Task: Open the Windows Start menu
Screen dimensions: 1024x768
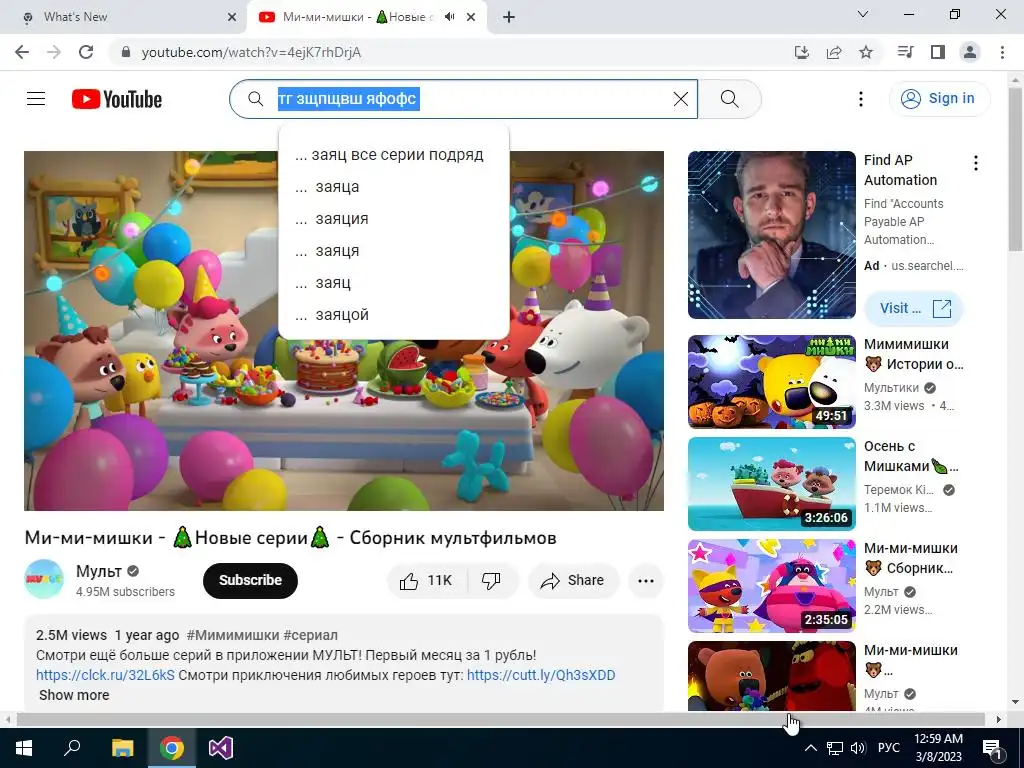Action: click(x=24, y=748)
